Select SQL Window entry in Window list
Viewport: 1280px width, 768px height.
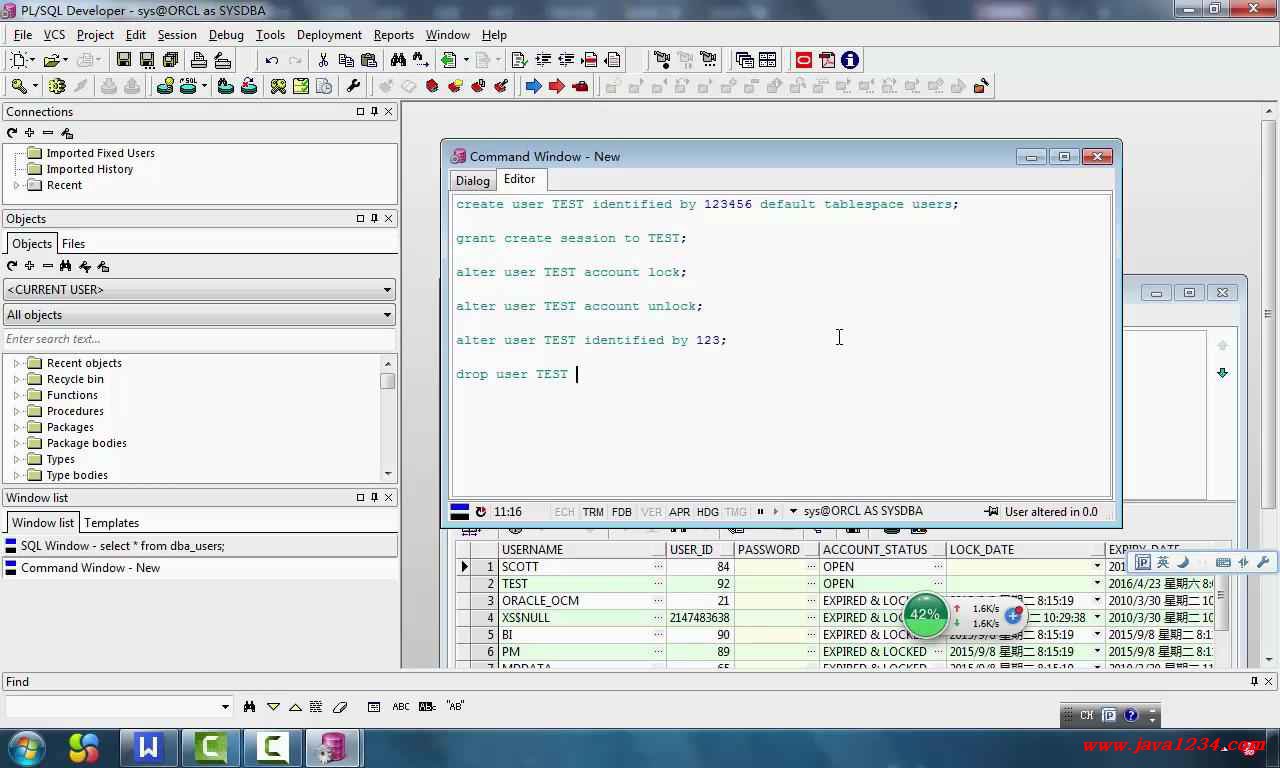click(x=200, y=546)
